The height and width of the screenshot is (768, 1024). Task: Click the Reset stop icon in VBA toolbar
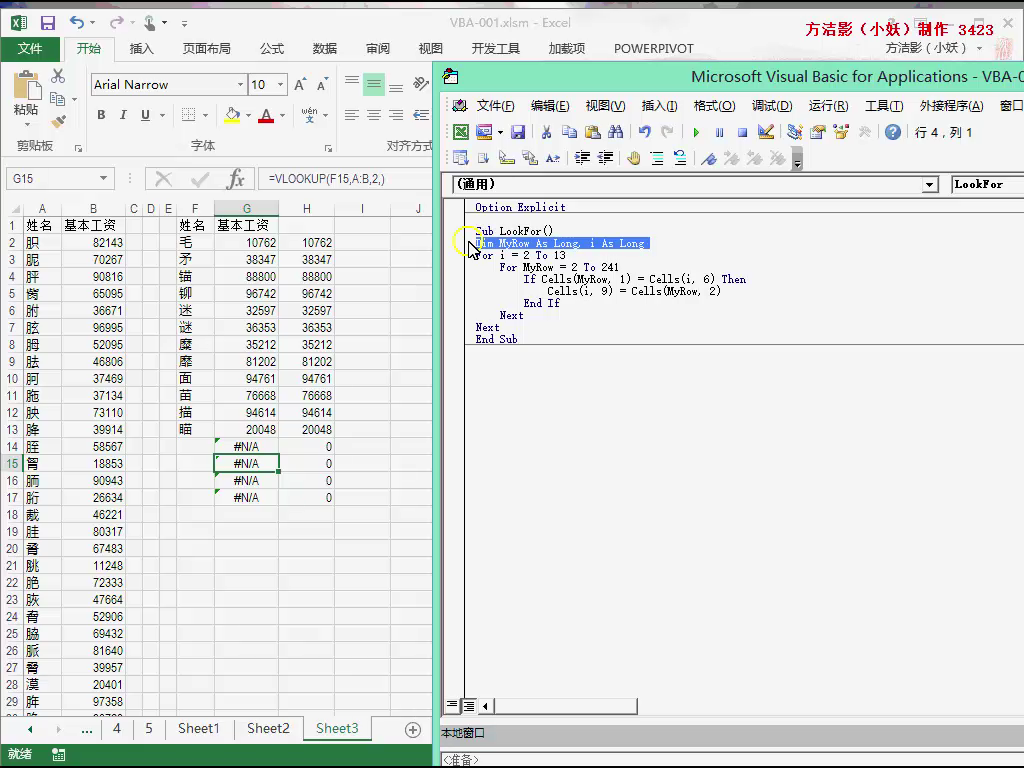[x=742, y=133]
